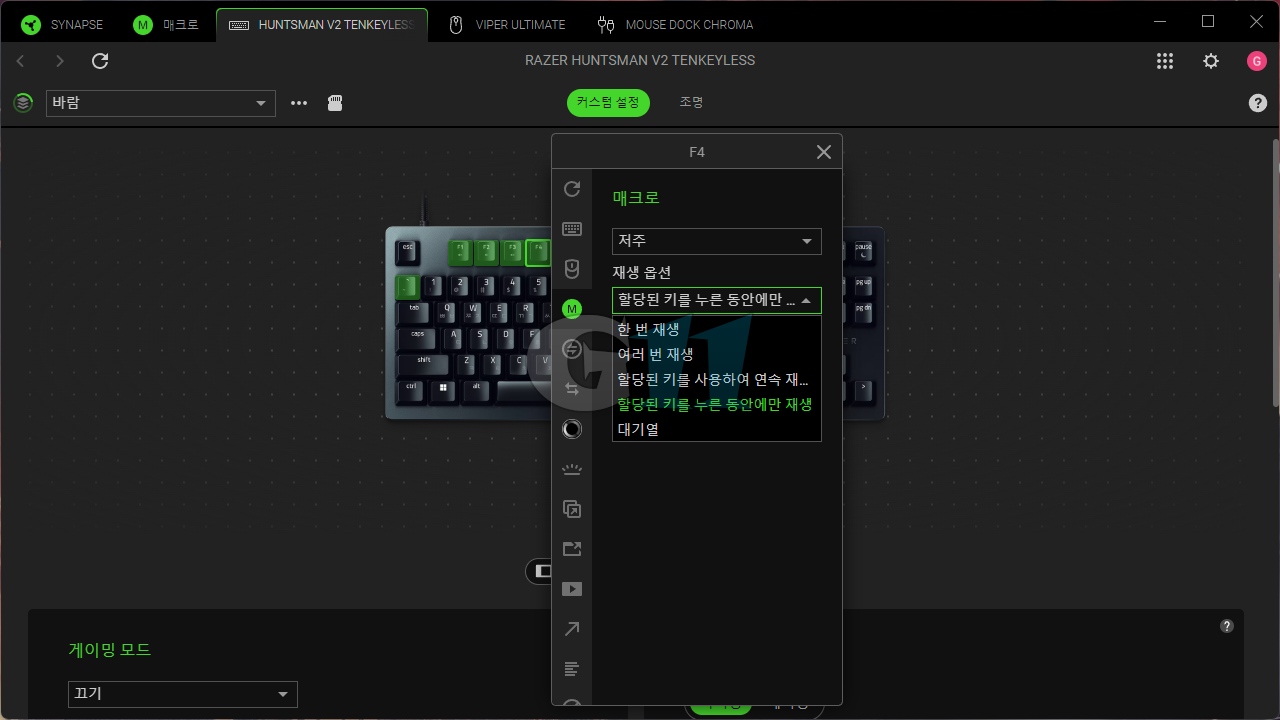Image resolution: width=1280 pixels, height=720 pixels.
Task: Open the macro selection dropdown 저주
Action: [x=717, y=241]
